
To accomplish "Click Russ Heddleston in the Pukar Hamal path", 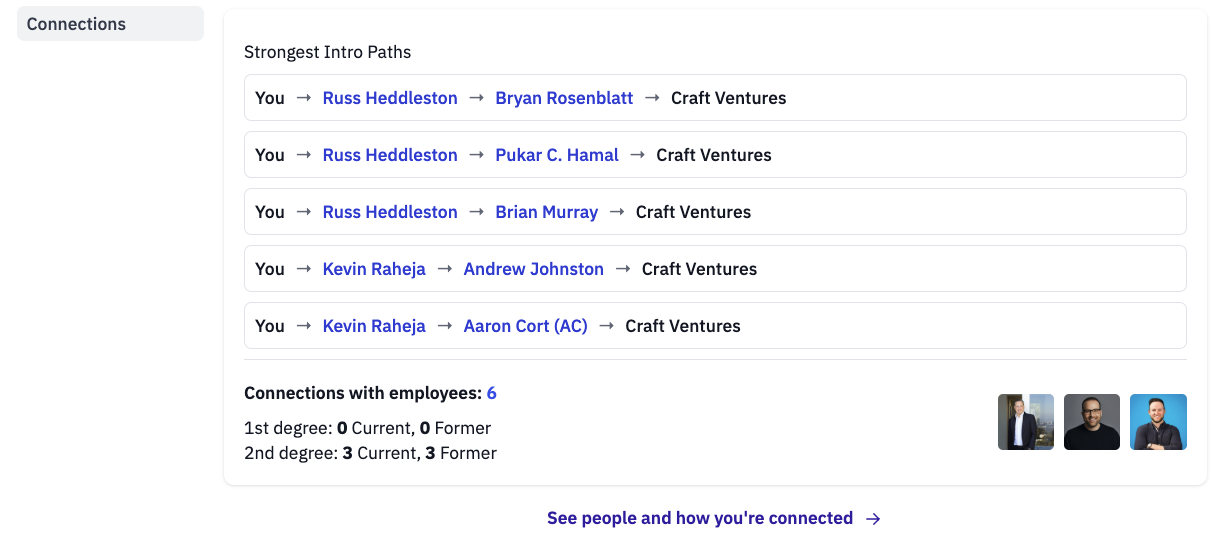I will tap(390, 155).
